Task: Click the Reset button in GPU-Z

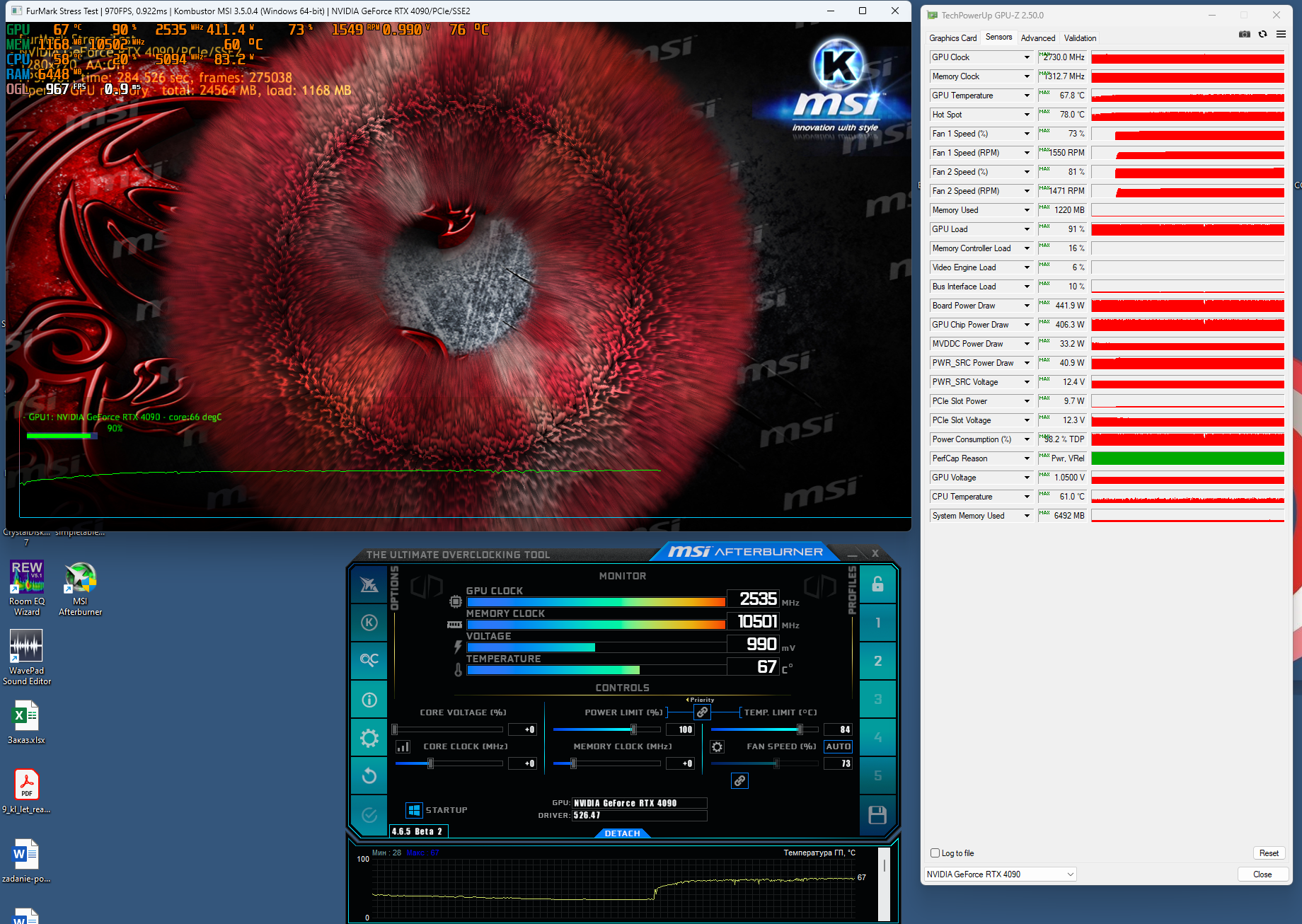Action: pos(1269,853)
